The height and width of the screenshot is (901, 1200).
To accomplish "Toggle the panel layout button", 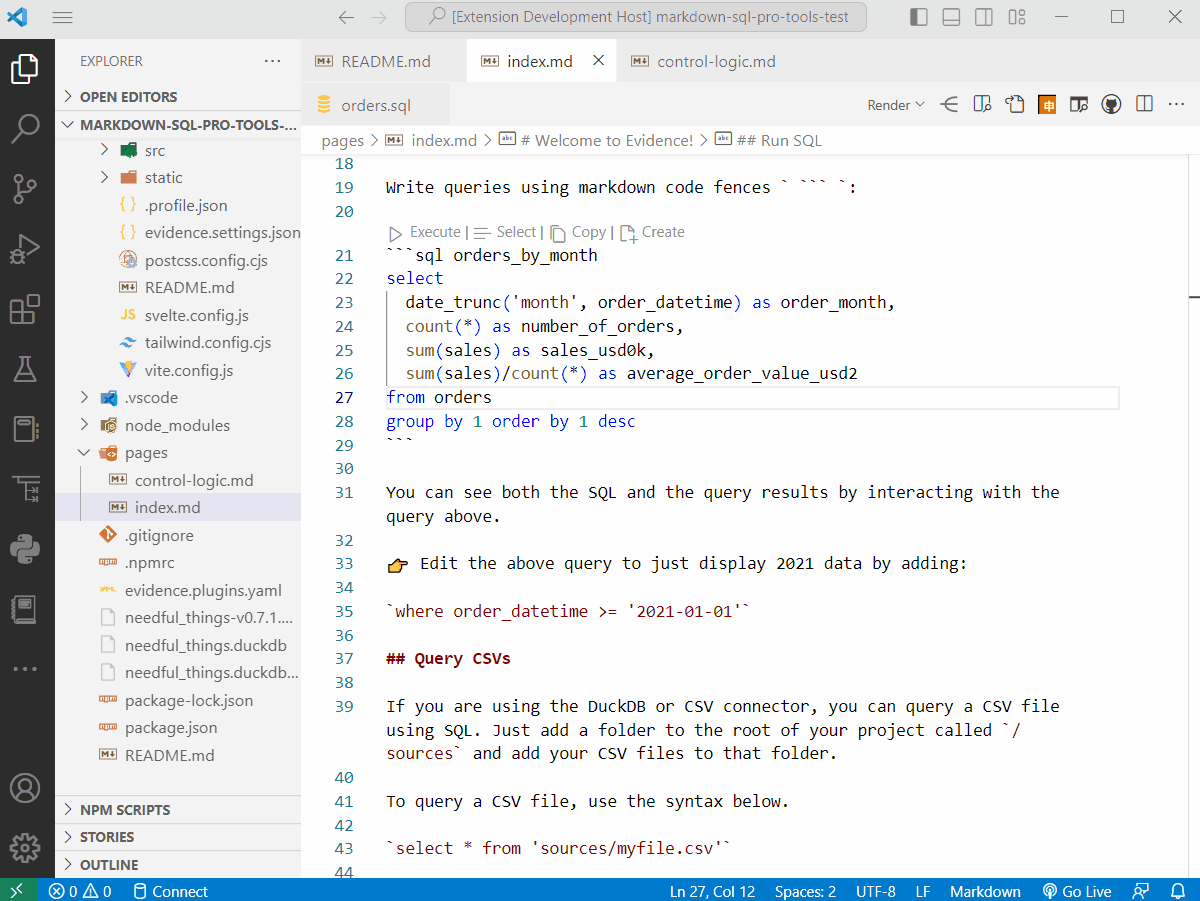I will (x=951, y=17).
